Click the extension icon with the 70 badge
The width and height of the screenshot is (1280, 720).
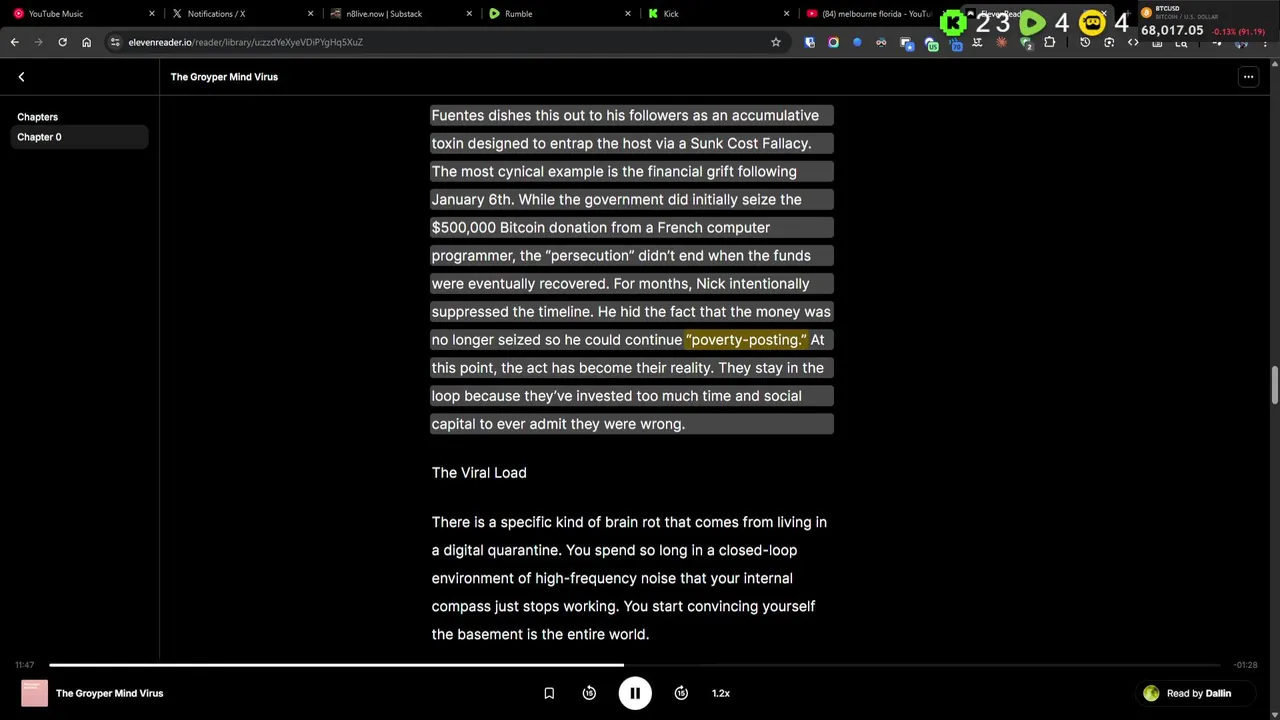[956, 44]
